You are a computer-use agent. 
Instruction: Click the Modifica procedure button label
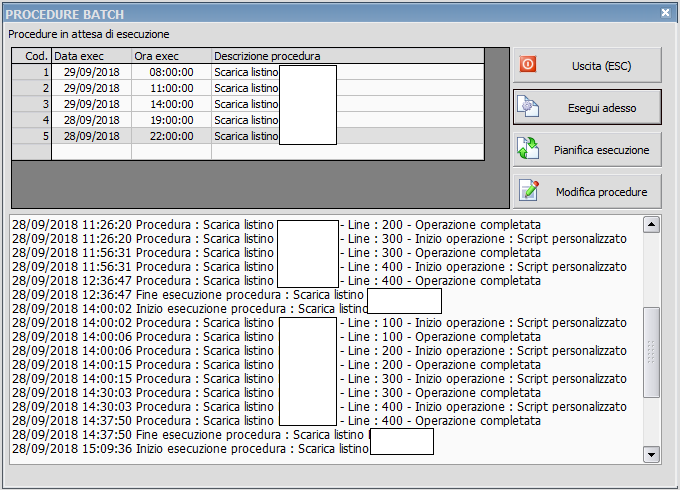click(602, 192)
